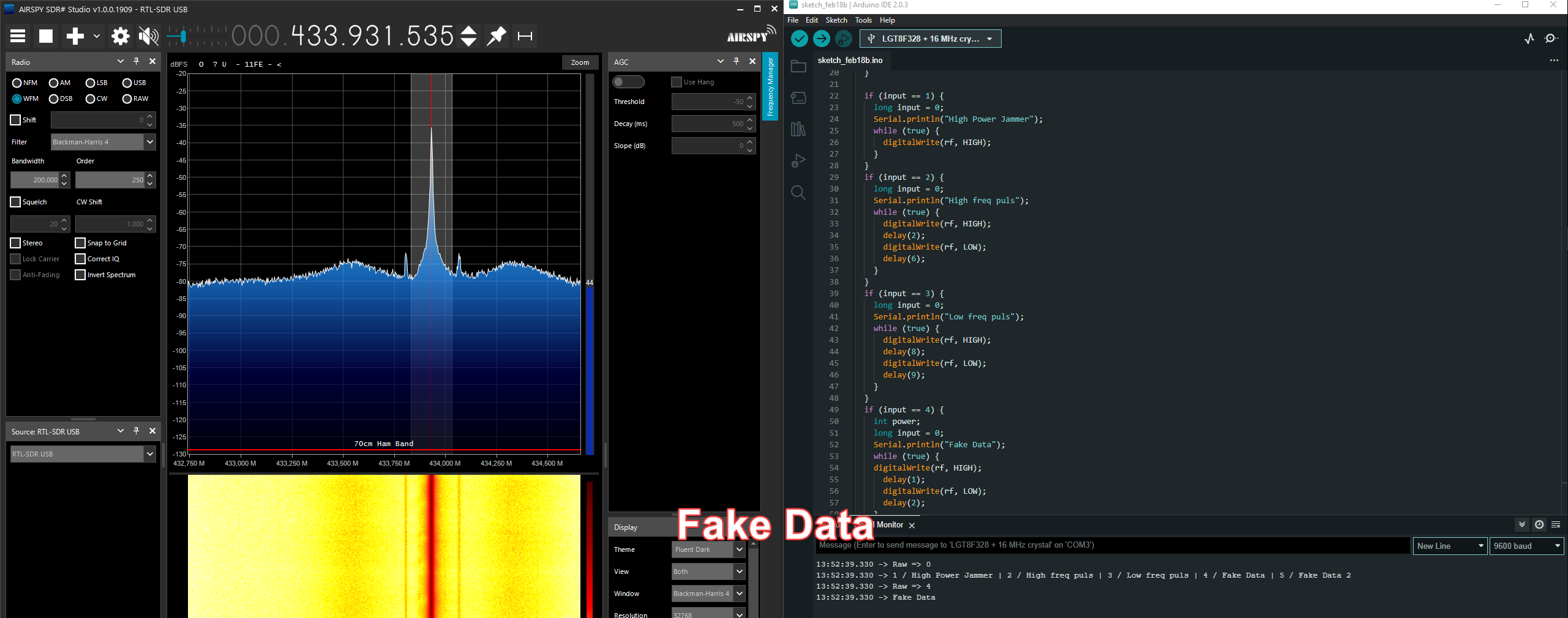This screenshot has width=1568, height=618.
Task: Select NFM demodulation mode
Action: click(25, 83)
